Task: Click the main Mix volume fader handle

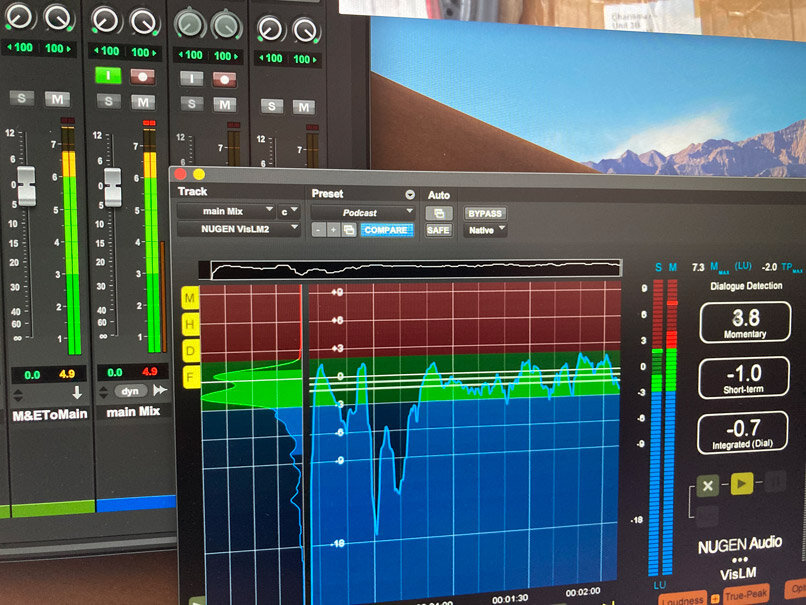Action: pos(113,187)
